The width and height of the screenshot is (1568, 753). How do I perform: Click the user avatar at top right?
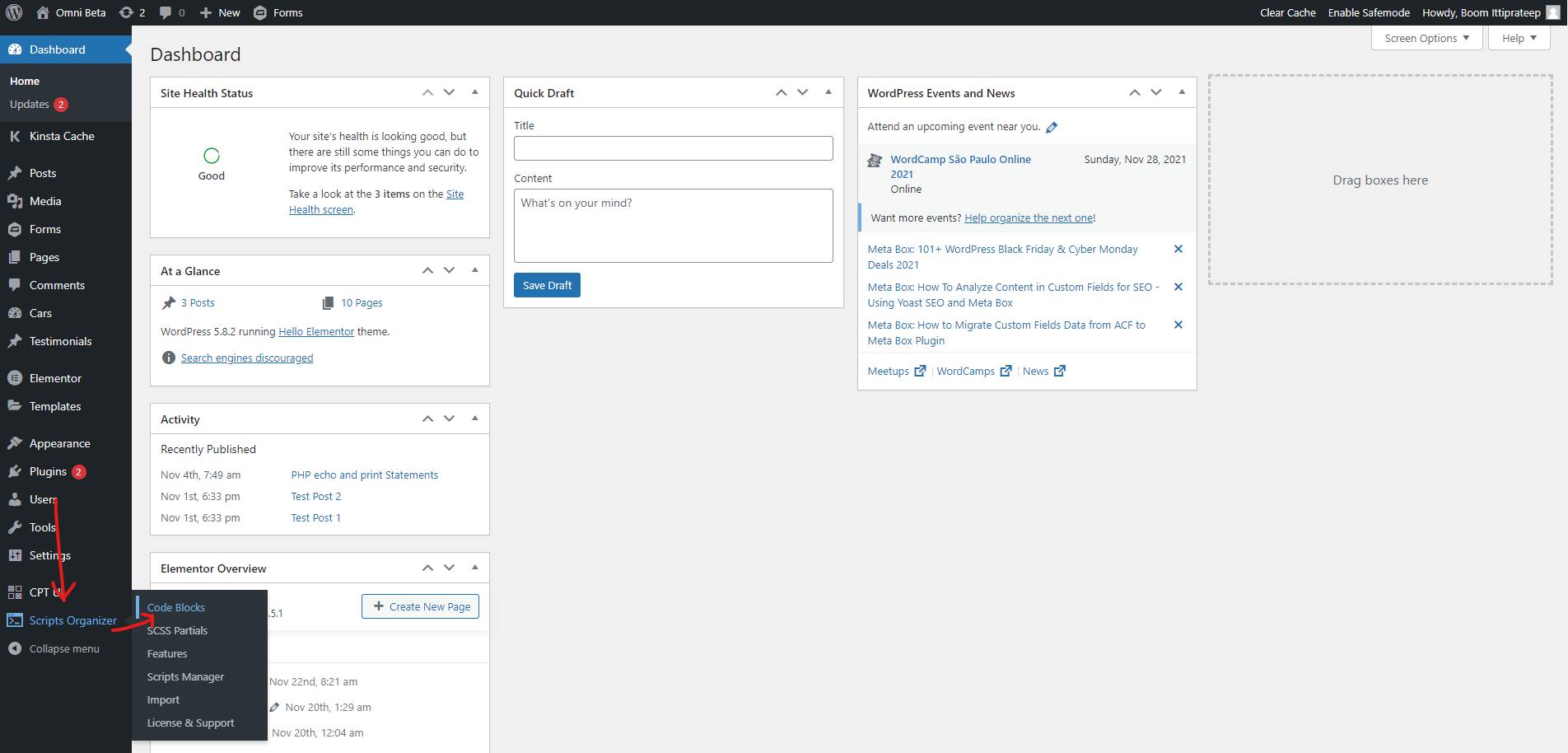click(1552, 12)
